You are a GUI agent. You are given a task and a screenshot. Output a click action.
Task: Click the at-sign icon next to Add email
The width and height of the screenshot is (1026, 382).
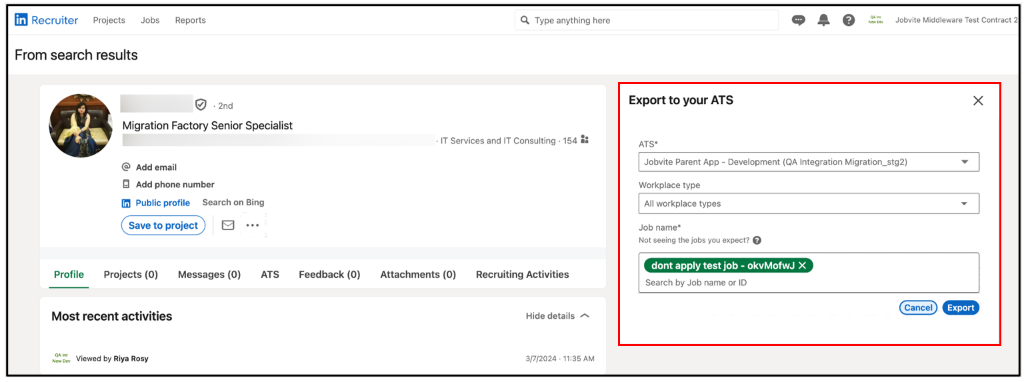click(126, 167)
